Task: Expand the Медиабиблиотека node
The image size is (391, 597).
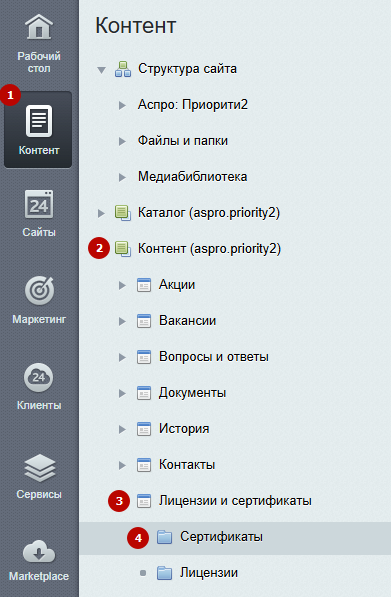Action: click(122, 177)
